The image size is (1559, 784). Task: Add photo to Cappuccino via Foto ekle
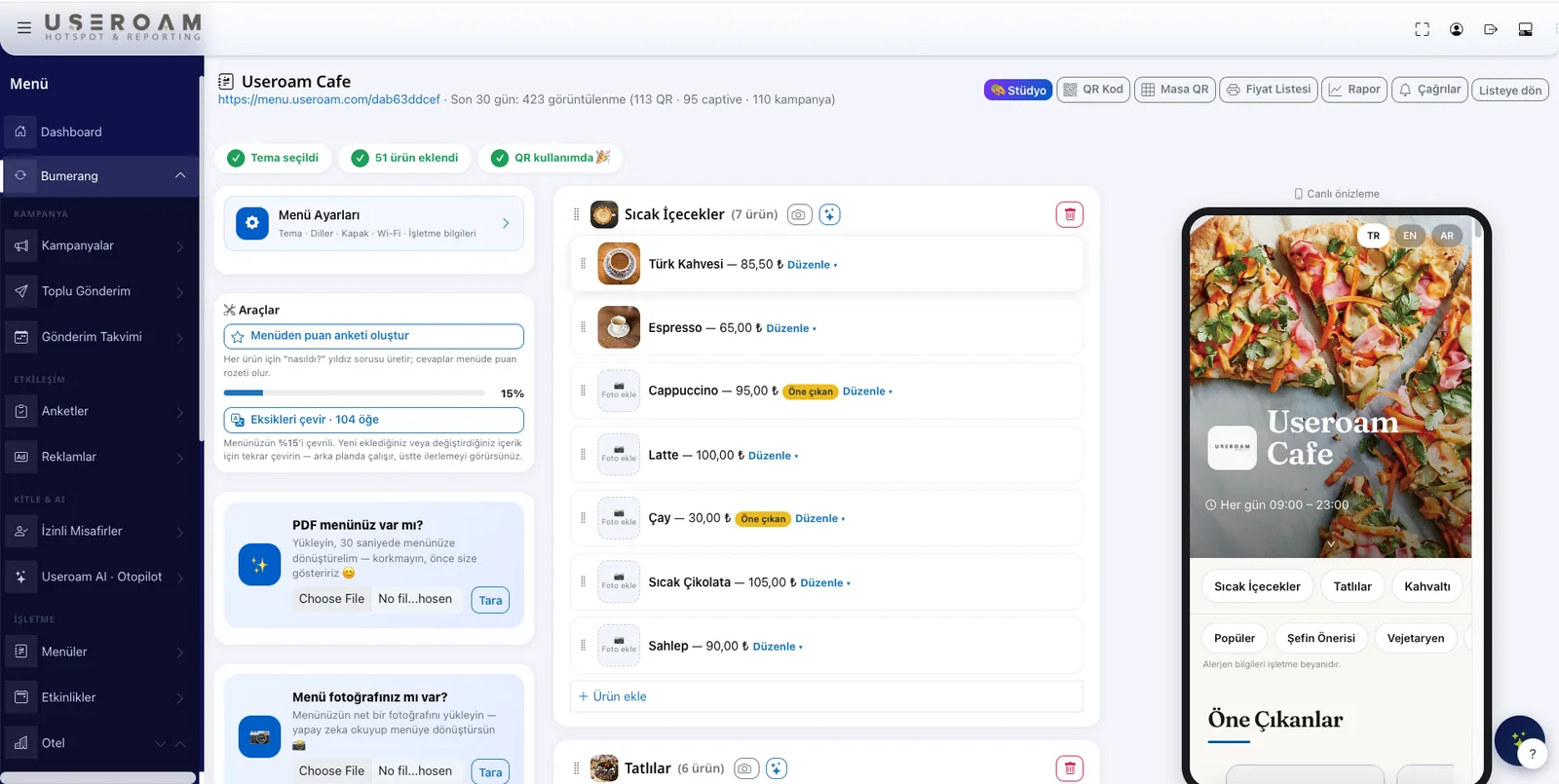click(x=619, y=391)
